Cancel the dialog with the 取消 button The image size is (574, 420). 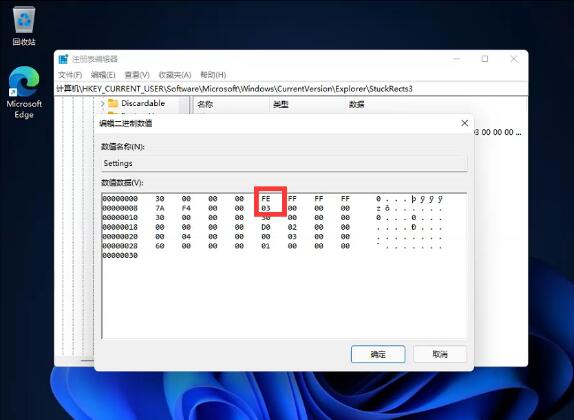coord(440,354)
